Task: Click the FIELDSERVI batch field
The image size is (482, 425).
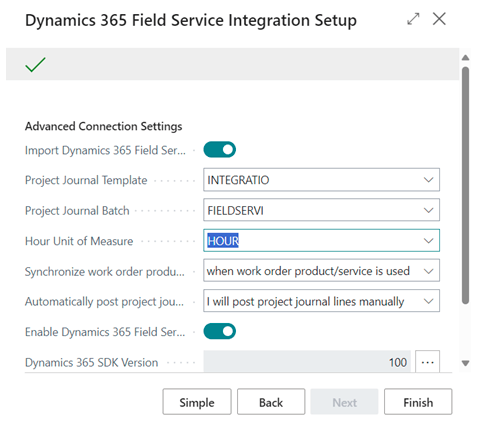Action: (321, 210)
